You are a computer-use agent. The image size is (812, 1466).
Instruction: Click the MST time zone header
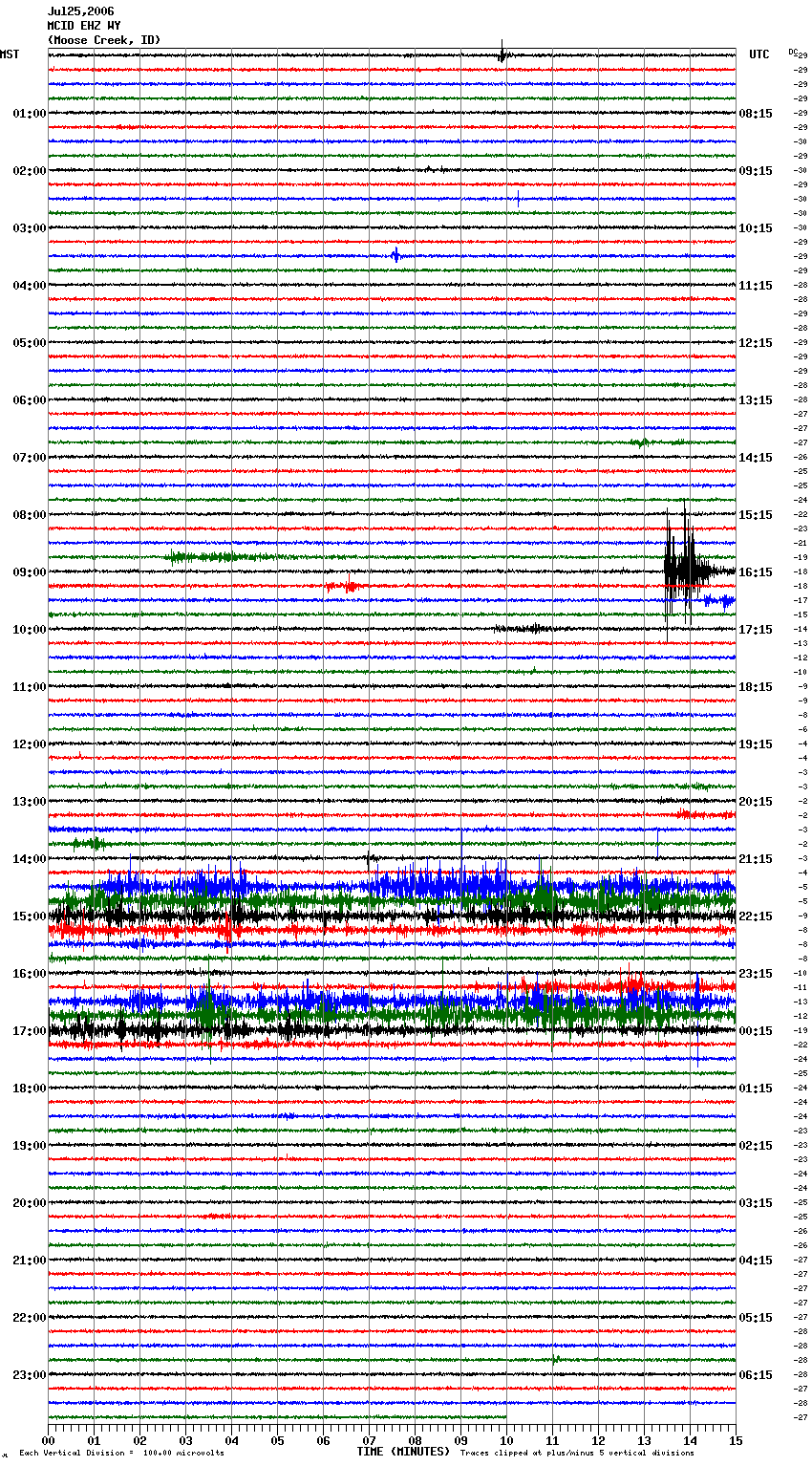coord(10,54)
